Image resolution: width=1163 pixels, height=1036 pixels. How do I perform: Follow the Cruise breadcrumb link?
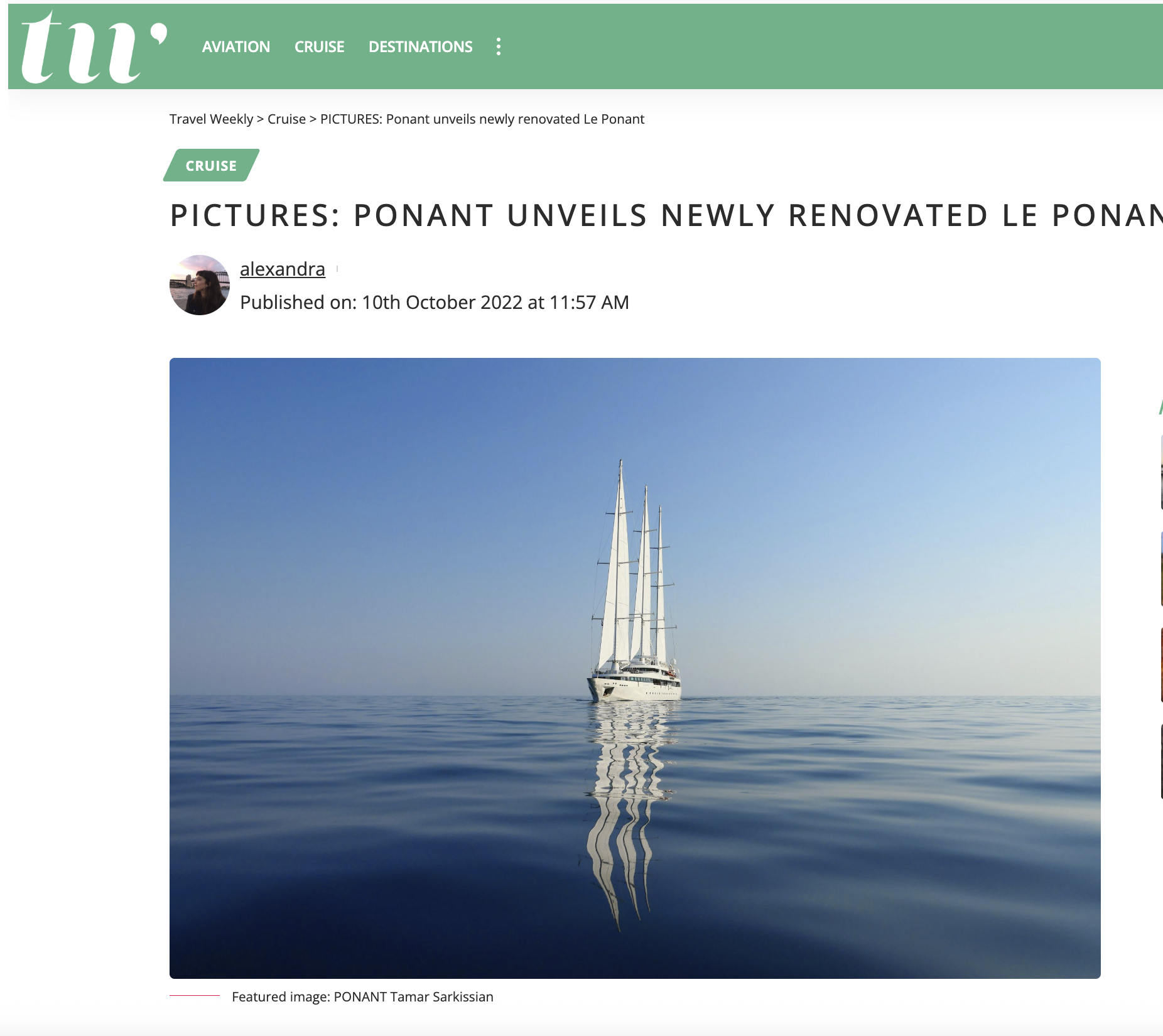pos(286,119)
